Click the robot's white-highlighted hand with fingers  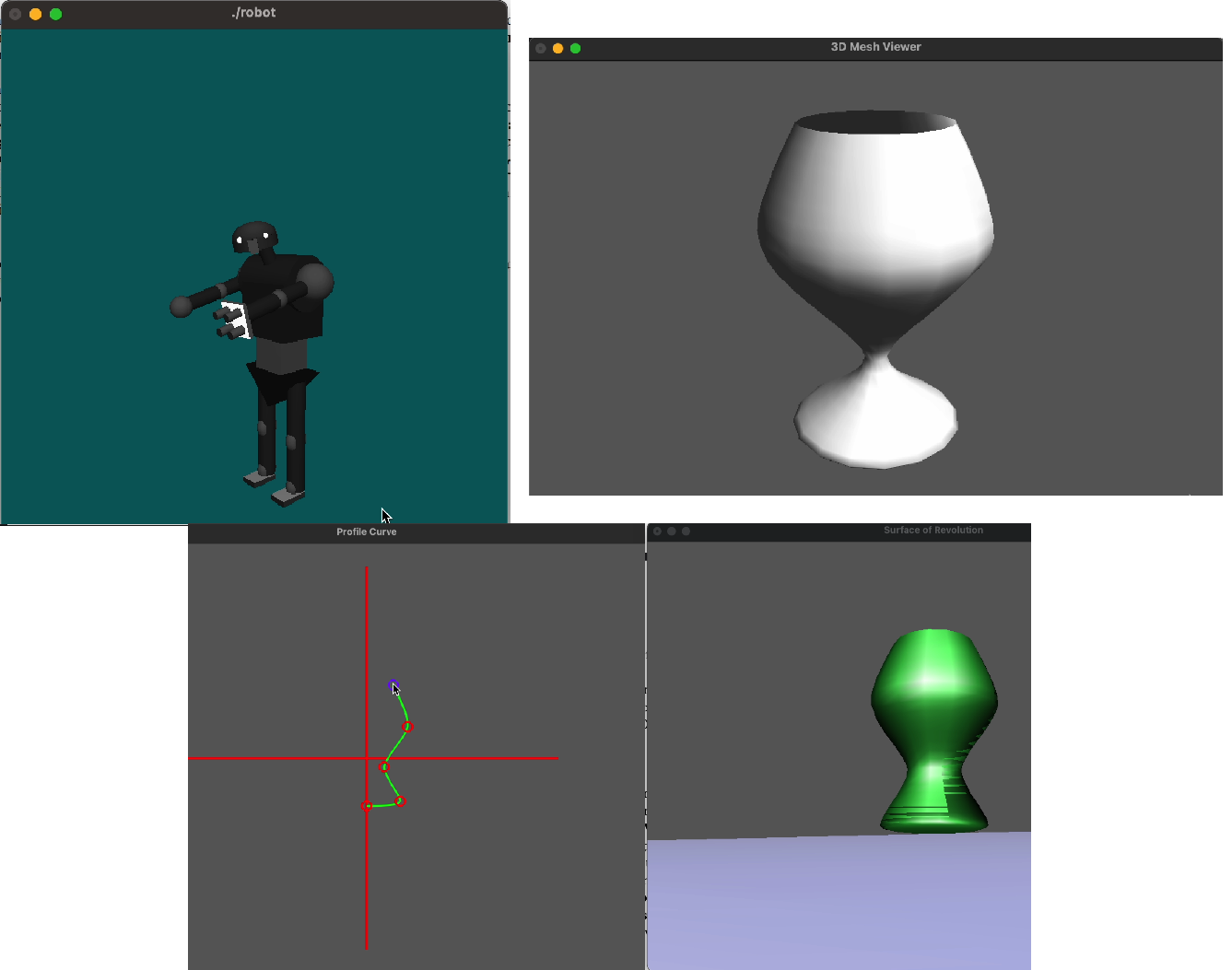234,321
